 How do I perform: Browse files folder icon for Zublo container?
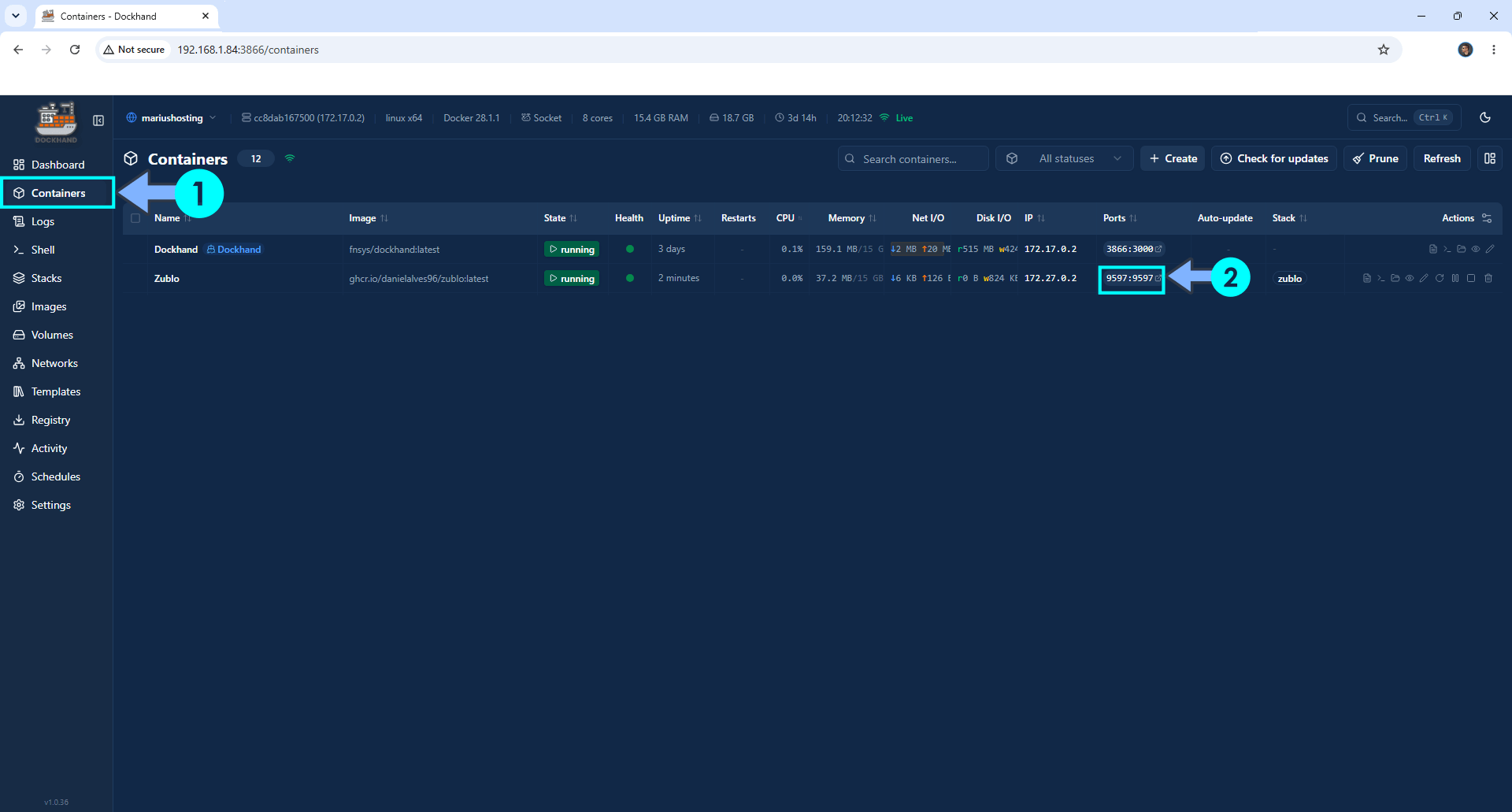point(1395,278)
